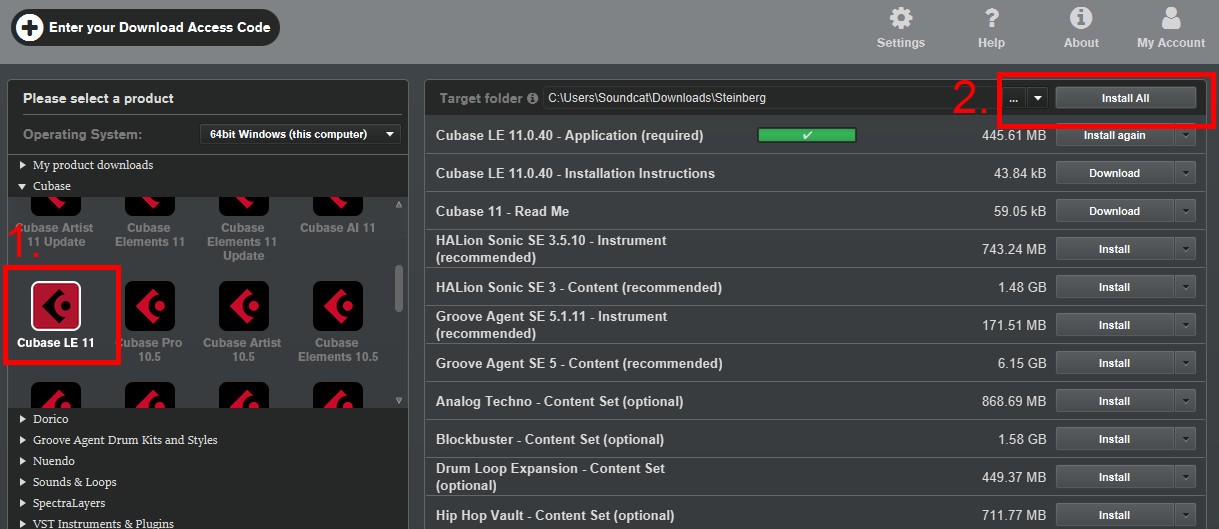
Task: Expand the SpectraLayers category
Action: point(23,503)
